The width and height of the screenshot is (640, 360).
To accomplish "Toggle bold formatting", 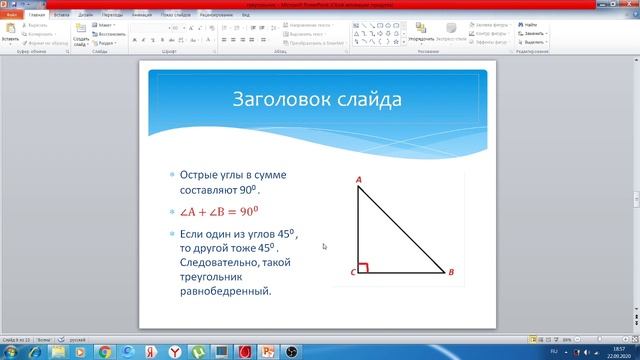I will [134, 40].
